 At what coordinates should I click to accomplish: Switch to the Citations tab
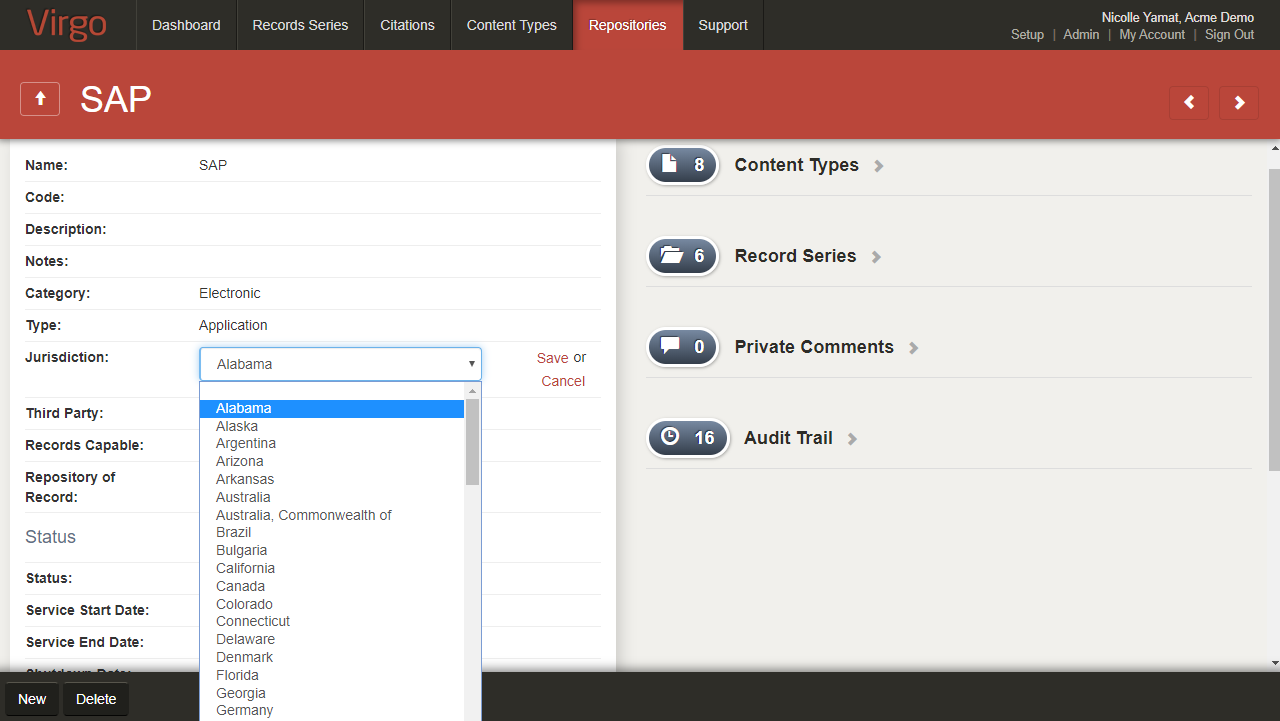(x=407, y=25)
